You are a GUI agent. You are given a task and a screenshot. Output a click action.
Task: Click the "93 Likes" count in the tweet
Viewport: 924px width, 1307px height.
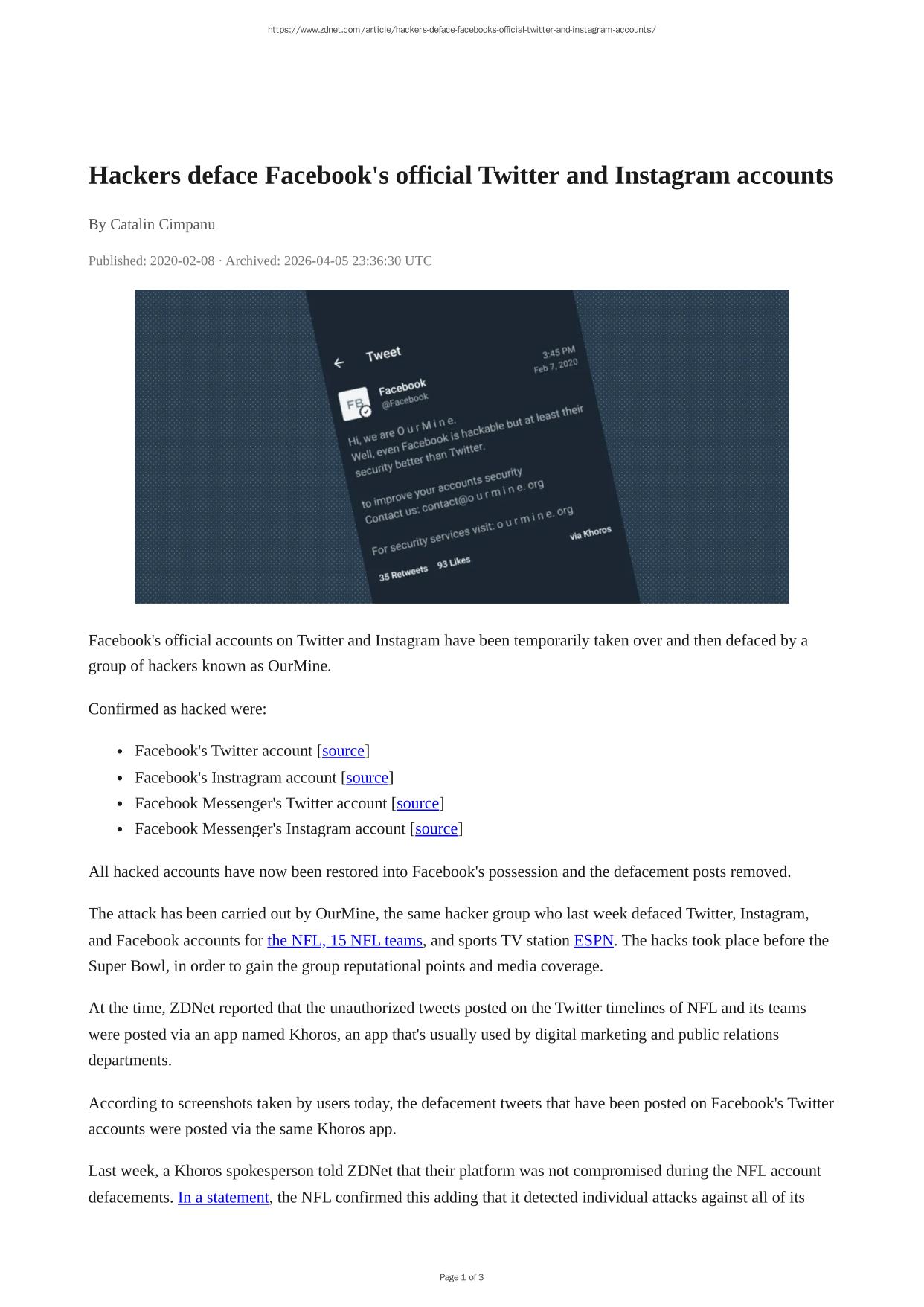pyautogui.click(x=454, y=563)
